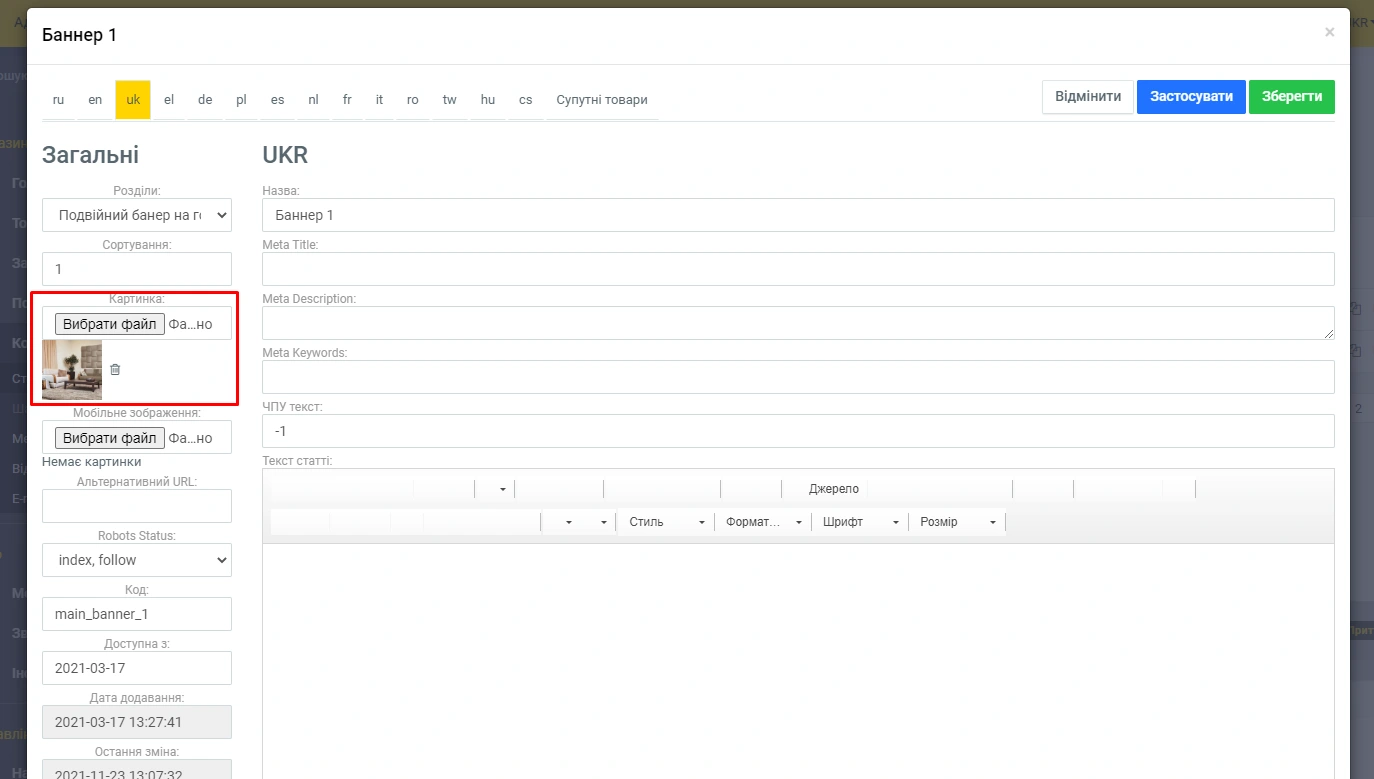Open the Супутні товари tab
The height and width of the screenshot is (779, 1374).
point(602,100)
